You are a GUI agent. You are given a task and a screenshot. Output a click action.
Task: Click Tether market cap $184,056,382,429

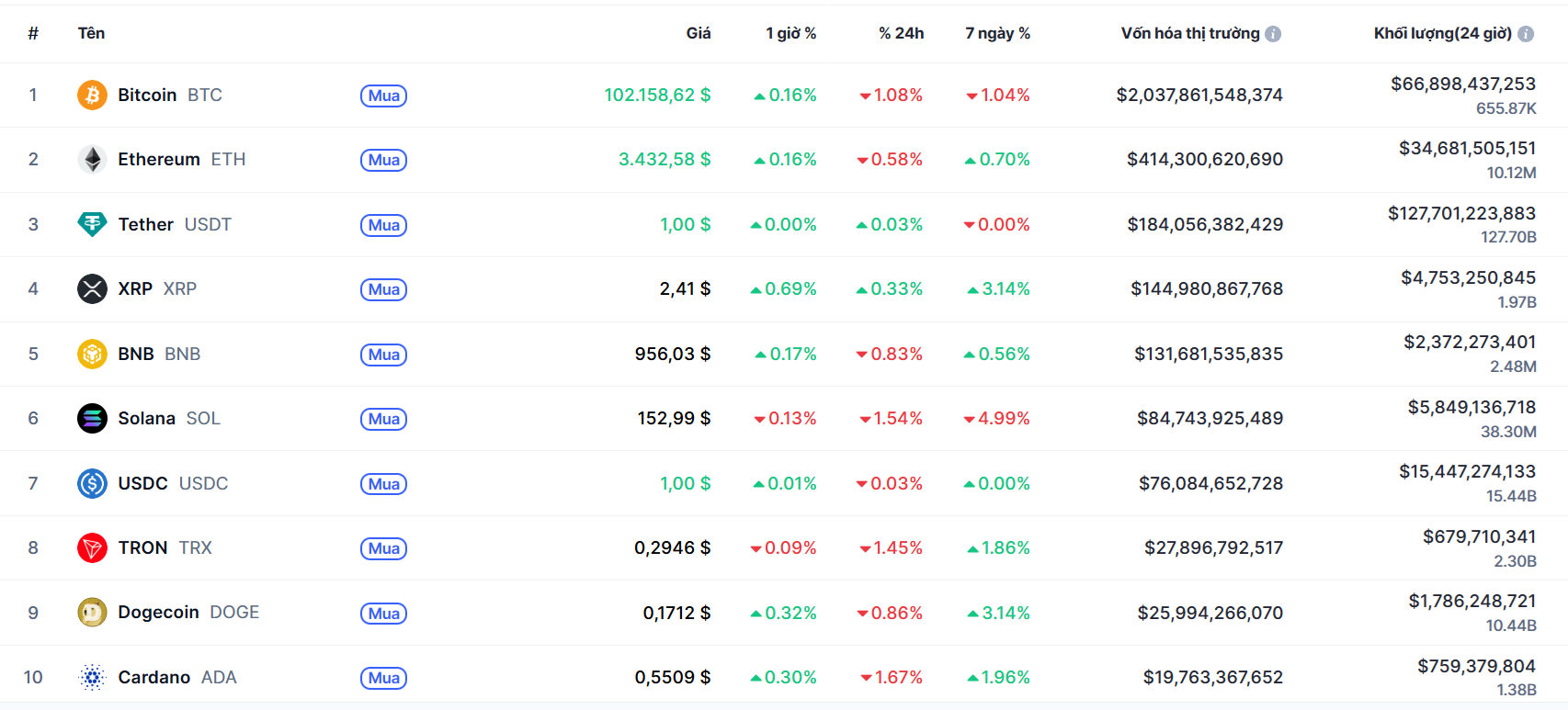tap(1205, 224)
